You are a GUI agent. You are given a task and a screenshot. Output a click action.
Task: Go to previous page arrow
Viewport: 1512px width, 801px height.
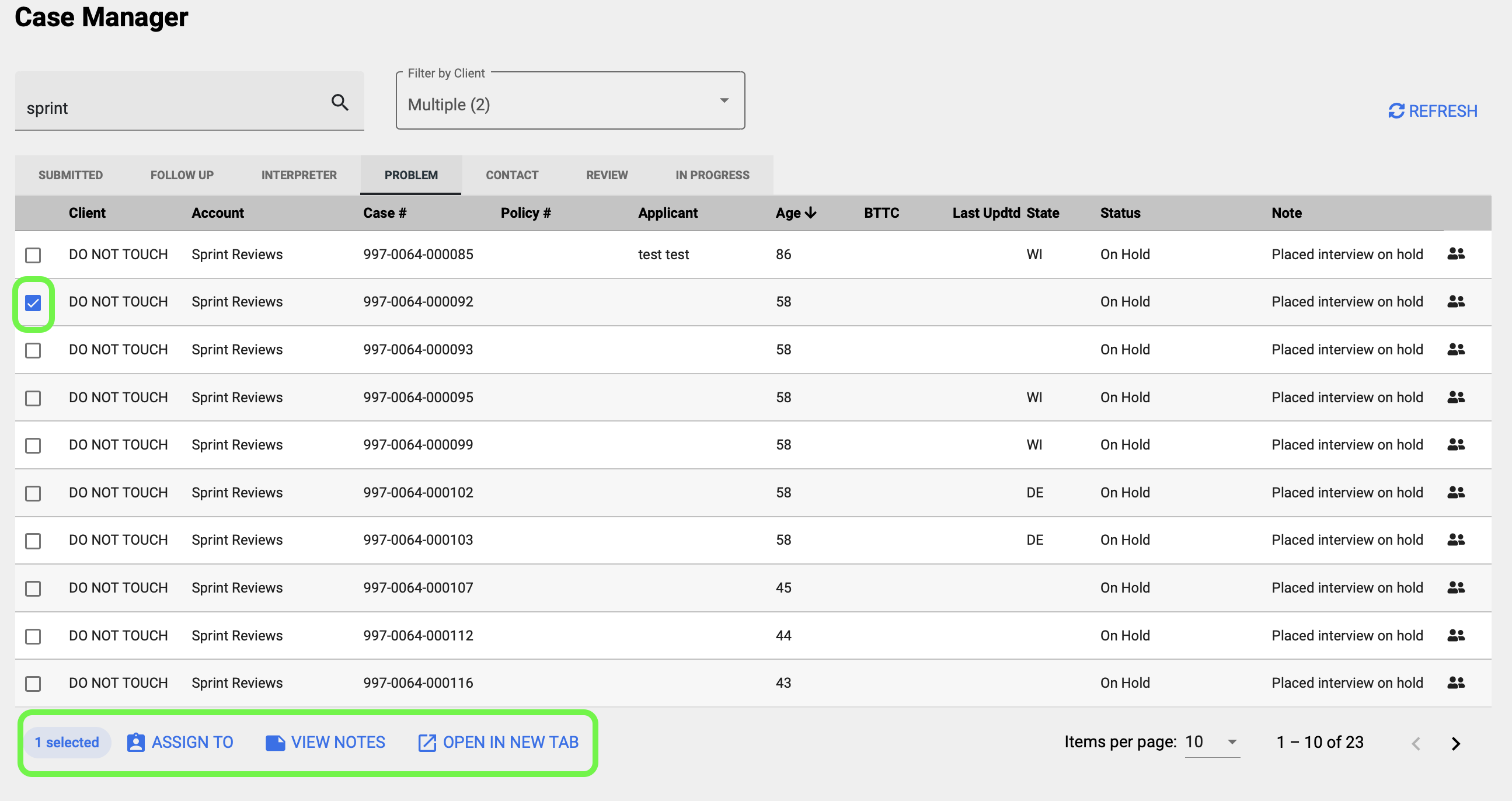(1416, 743)
